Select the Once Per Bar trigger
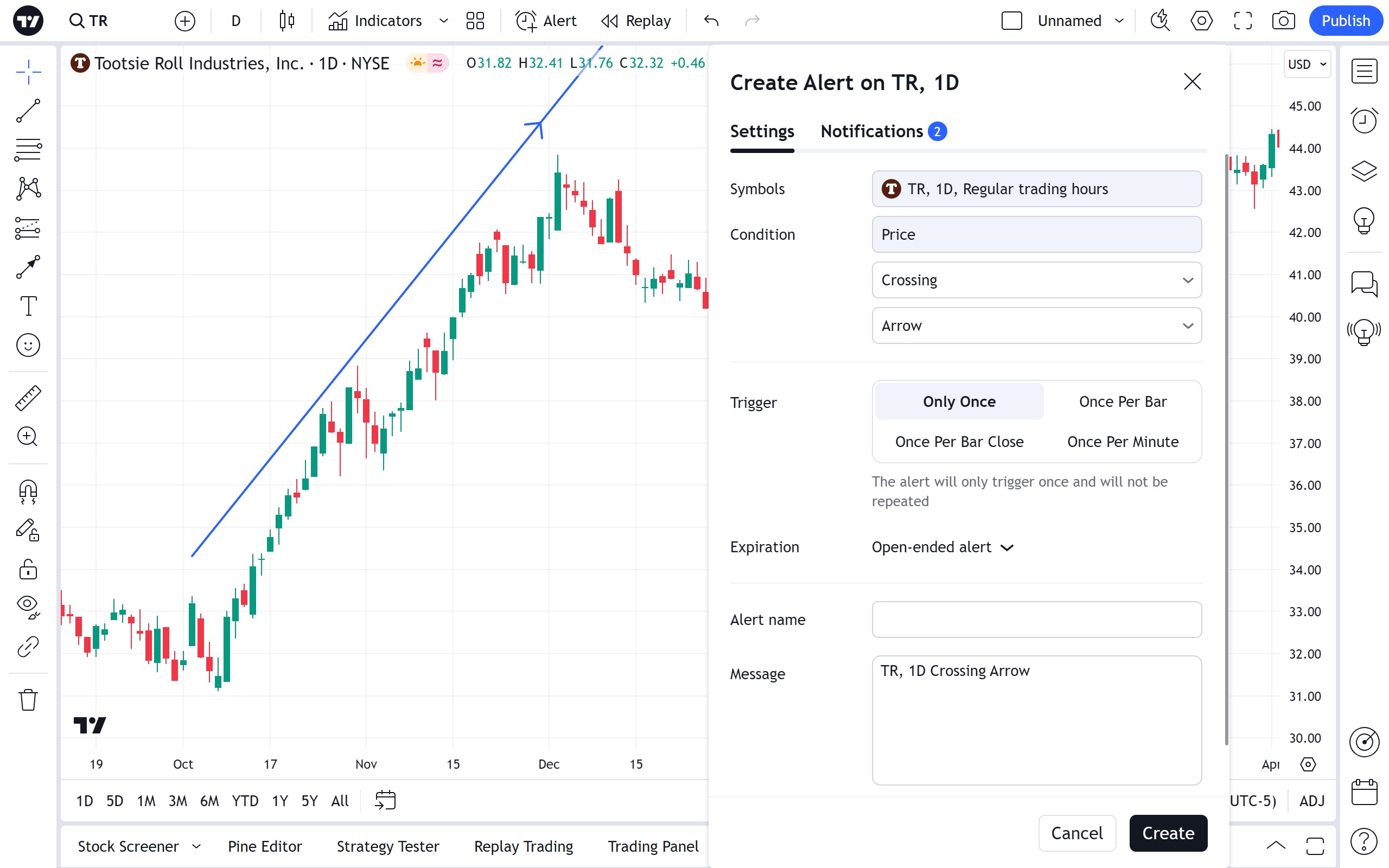This screenshot has width=1389, height=868. coord(1122,402)
